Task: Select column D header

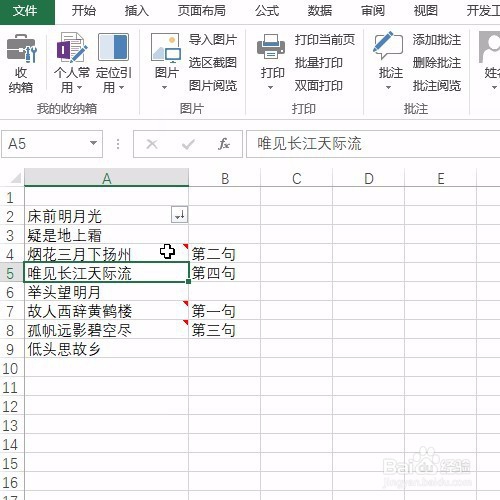Action: point(369,177)
